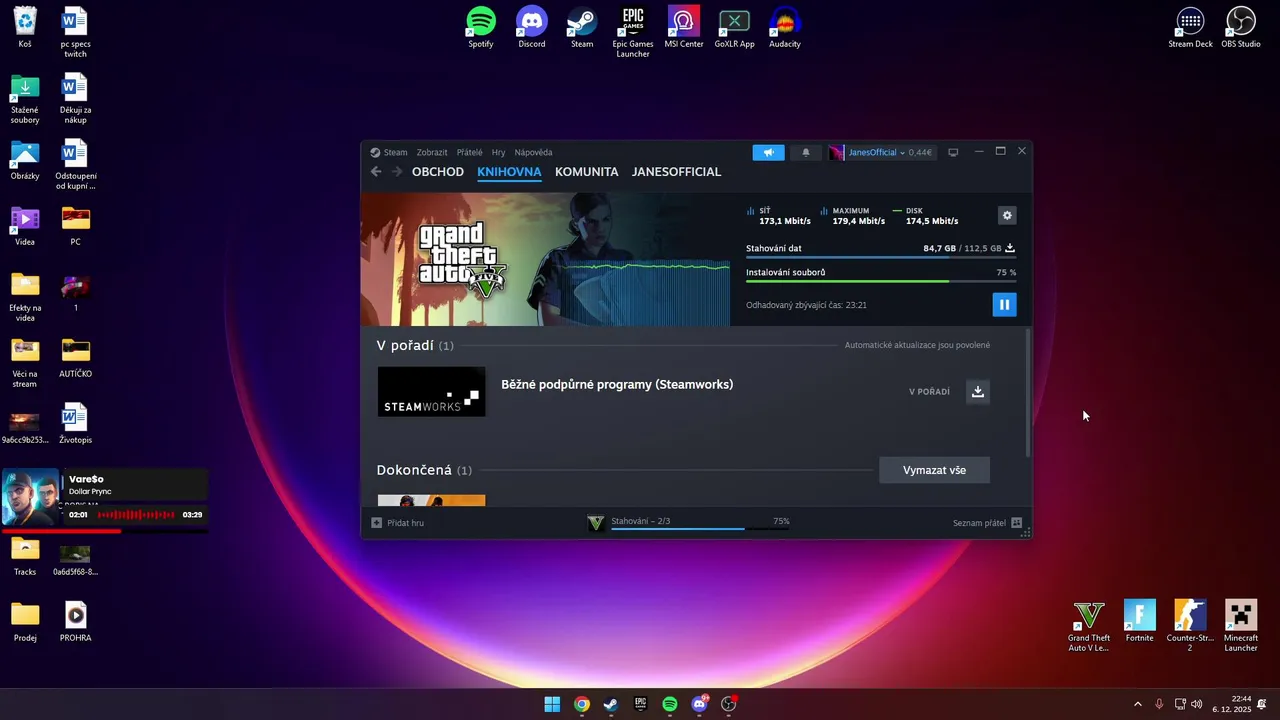This screenshot has height=720, width=1280.
Task: Open Epic Games from the taskbar
Action: point(640,704)
